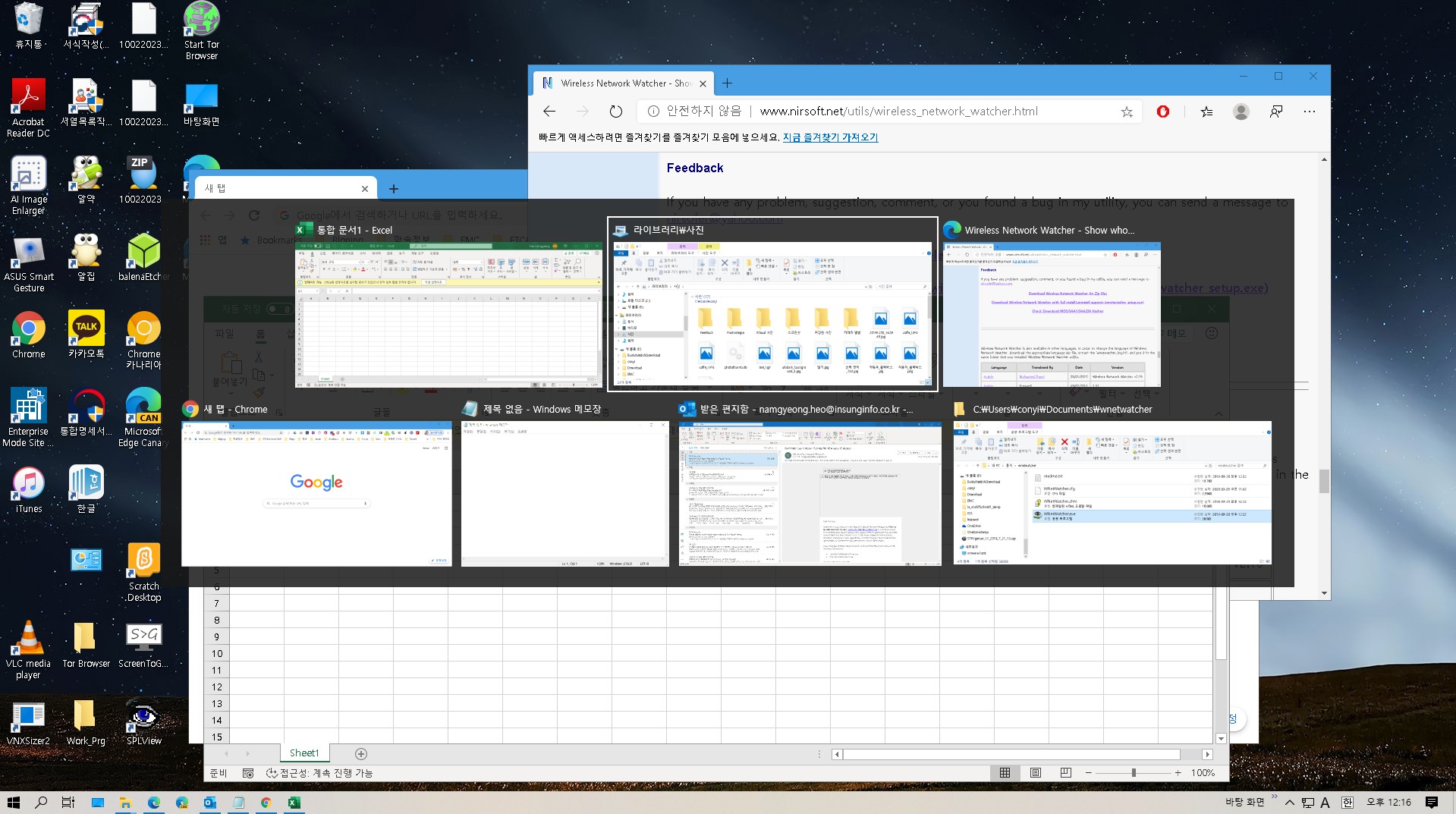Launch ScreenToGif from the desktop
The image size is (1456, 814).
click(144, 645)
